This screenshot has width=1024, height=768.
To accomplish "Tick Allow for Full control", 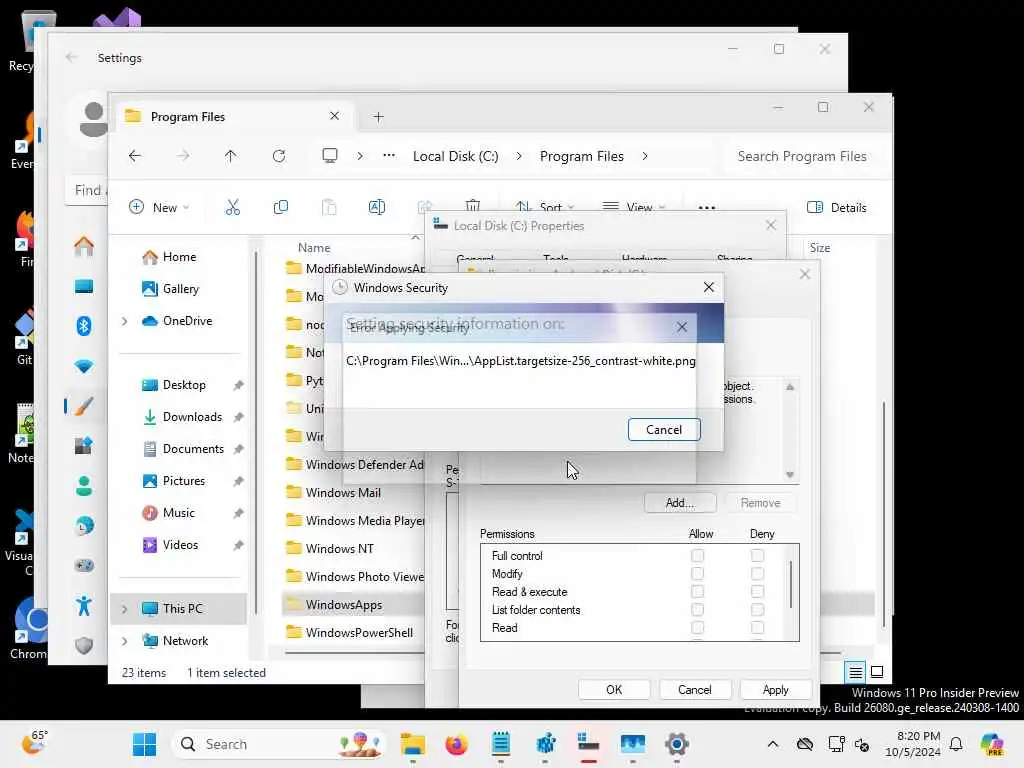I will (697, 556).
